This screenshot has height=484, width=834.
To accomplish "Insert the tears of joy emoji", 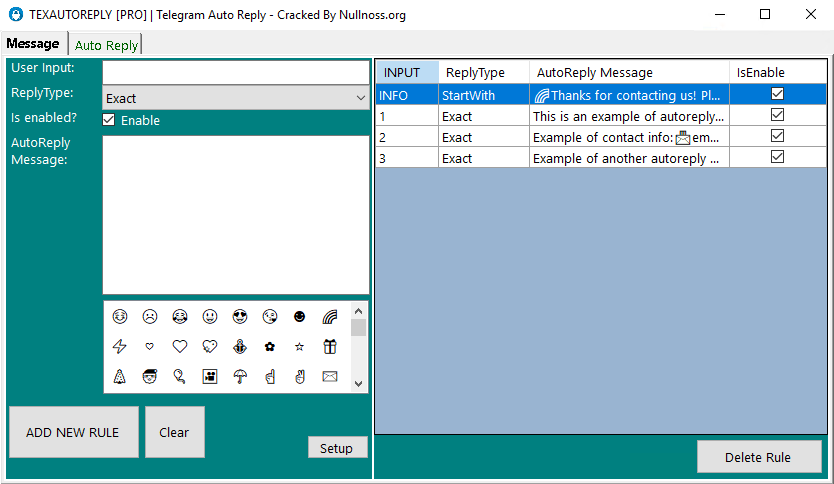I will pos(180,316).
